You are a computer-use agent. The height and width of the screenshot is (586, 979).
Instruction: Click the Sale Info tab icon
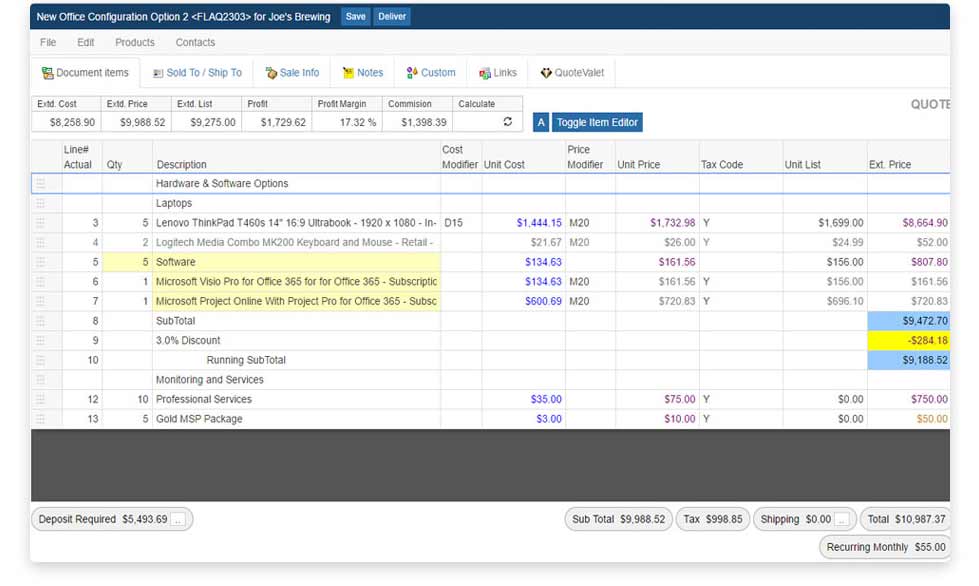(271, 73)
